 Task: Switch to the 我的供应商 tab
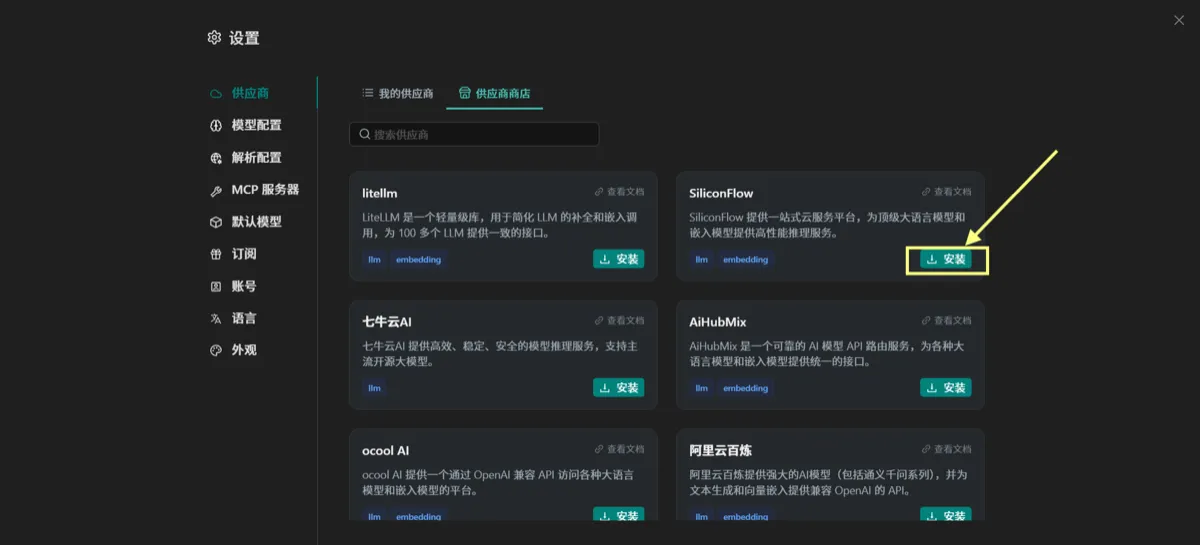tap(397, 93)
